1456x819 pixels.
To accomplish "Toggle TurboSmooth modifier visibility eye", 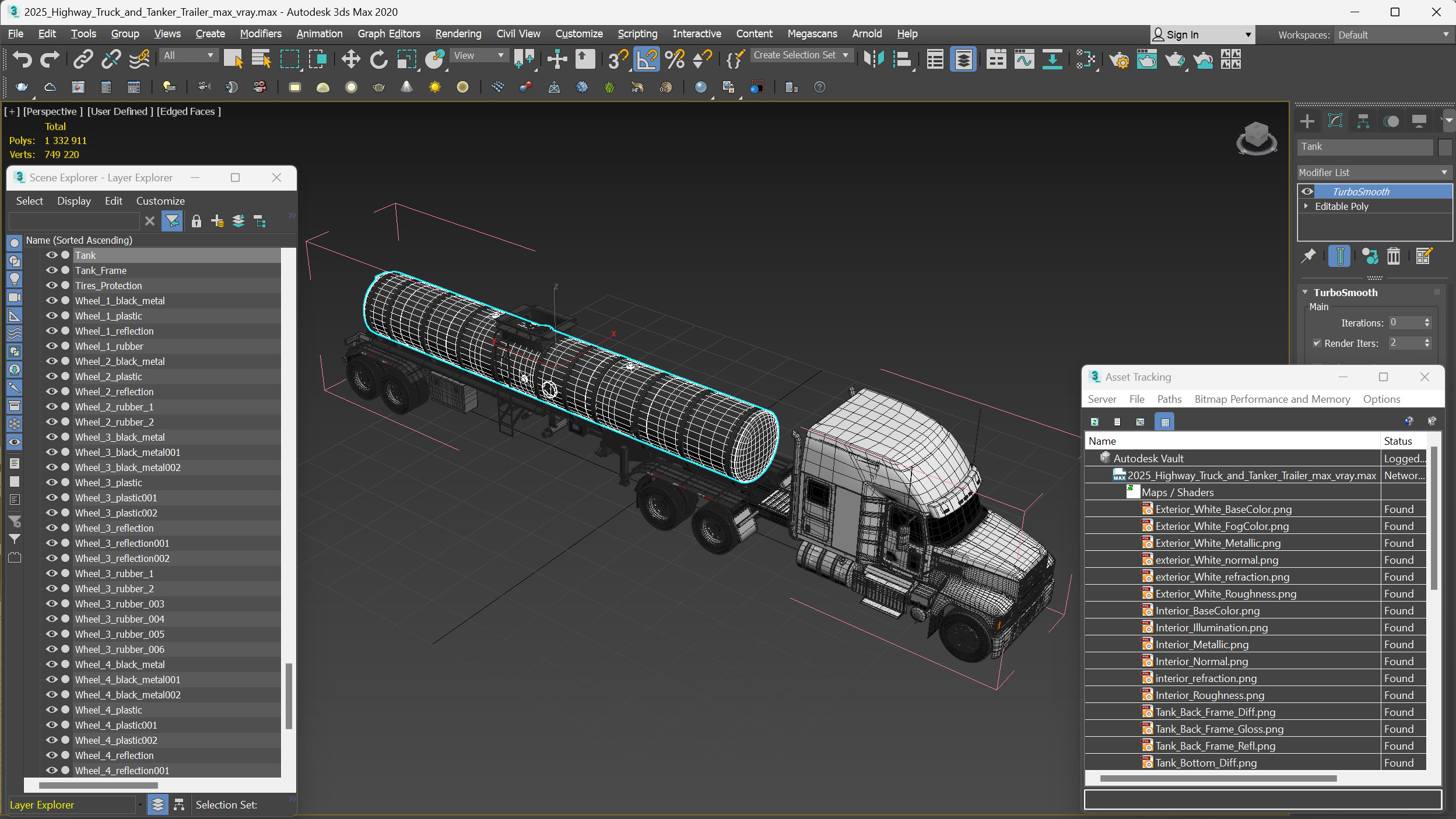I will coord(1307,192).
